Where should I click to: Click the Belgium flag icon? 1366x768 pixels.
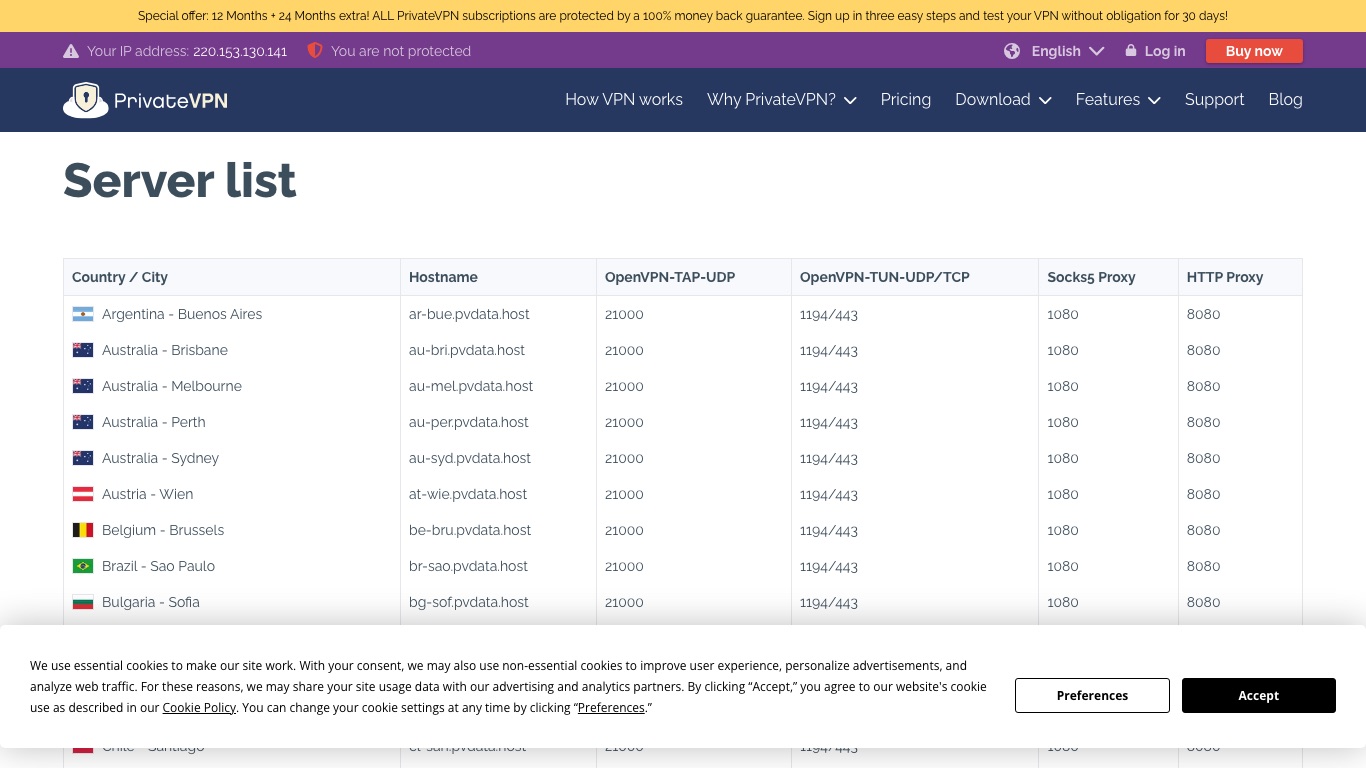(x=83, y=530)
